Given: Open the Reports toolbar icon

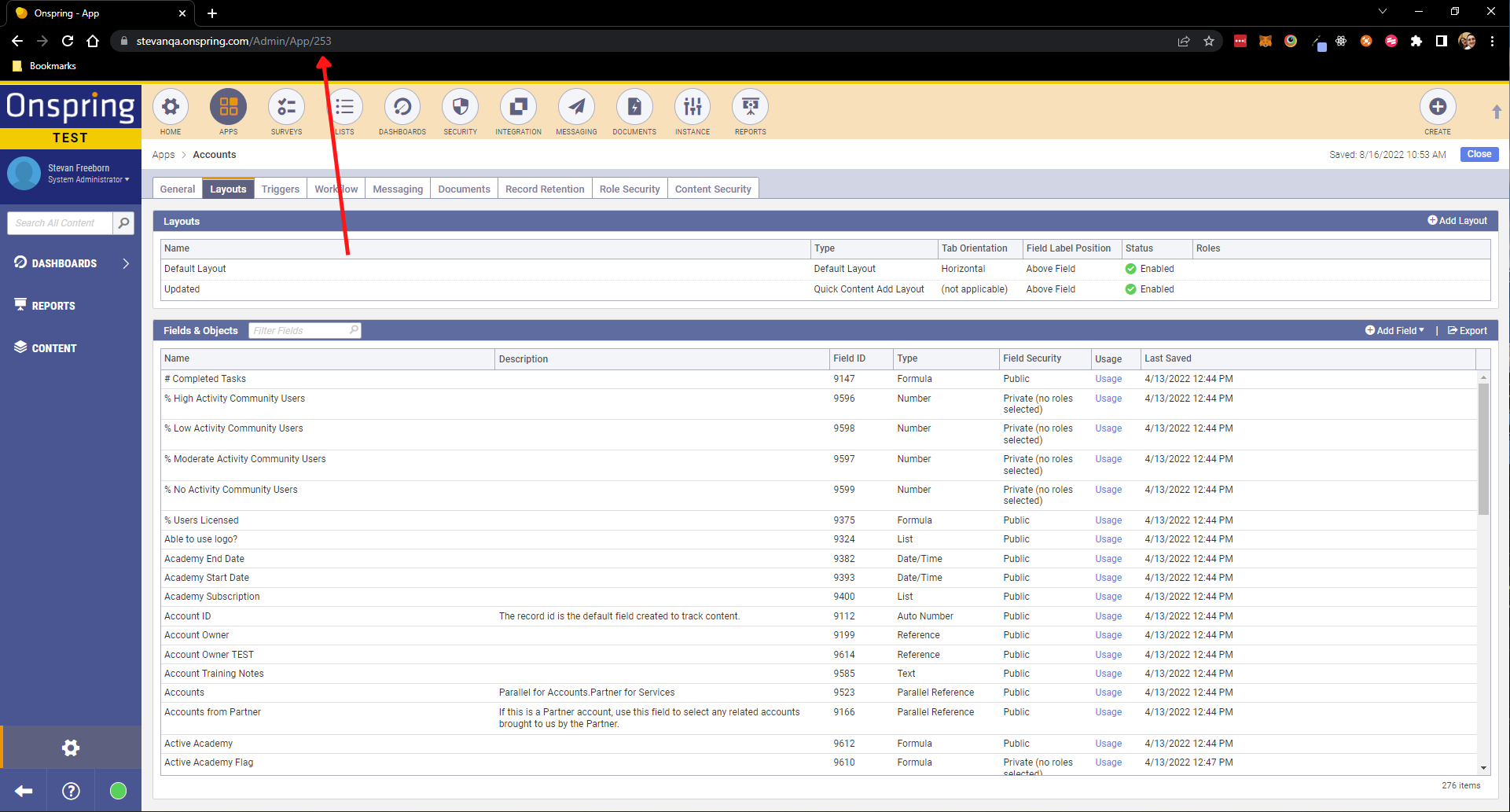Looking at the screenshot, I should tap(751, 107).
